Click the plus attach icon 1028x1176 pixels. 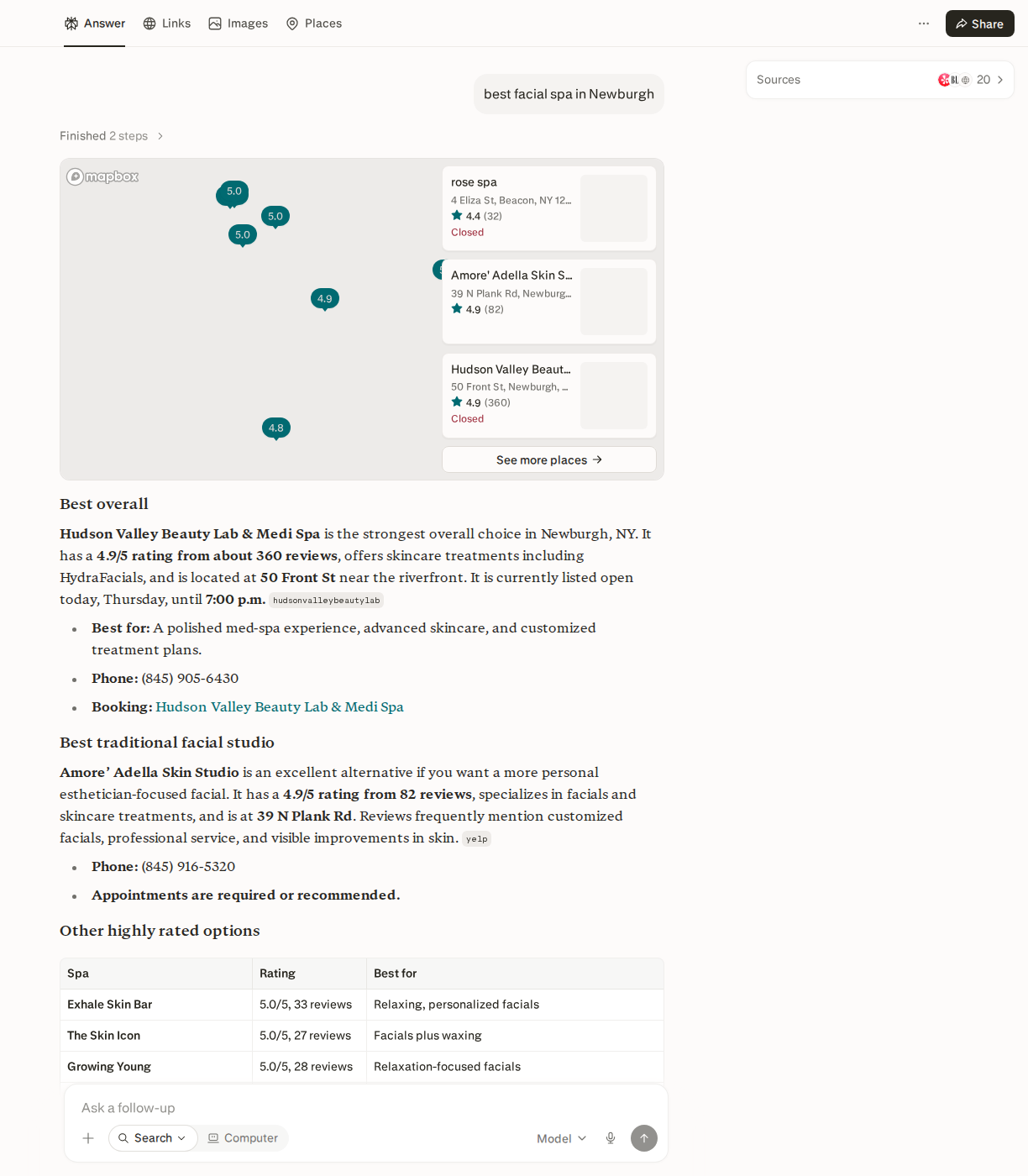coord(88,1138)
